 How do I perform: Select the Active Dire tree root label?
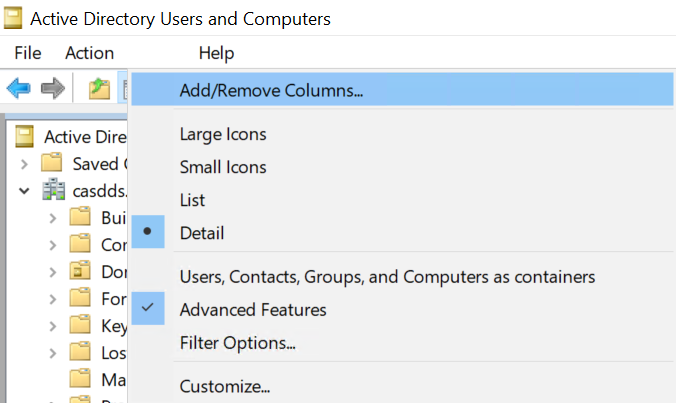click(x=85, y=137)
